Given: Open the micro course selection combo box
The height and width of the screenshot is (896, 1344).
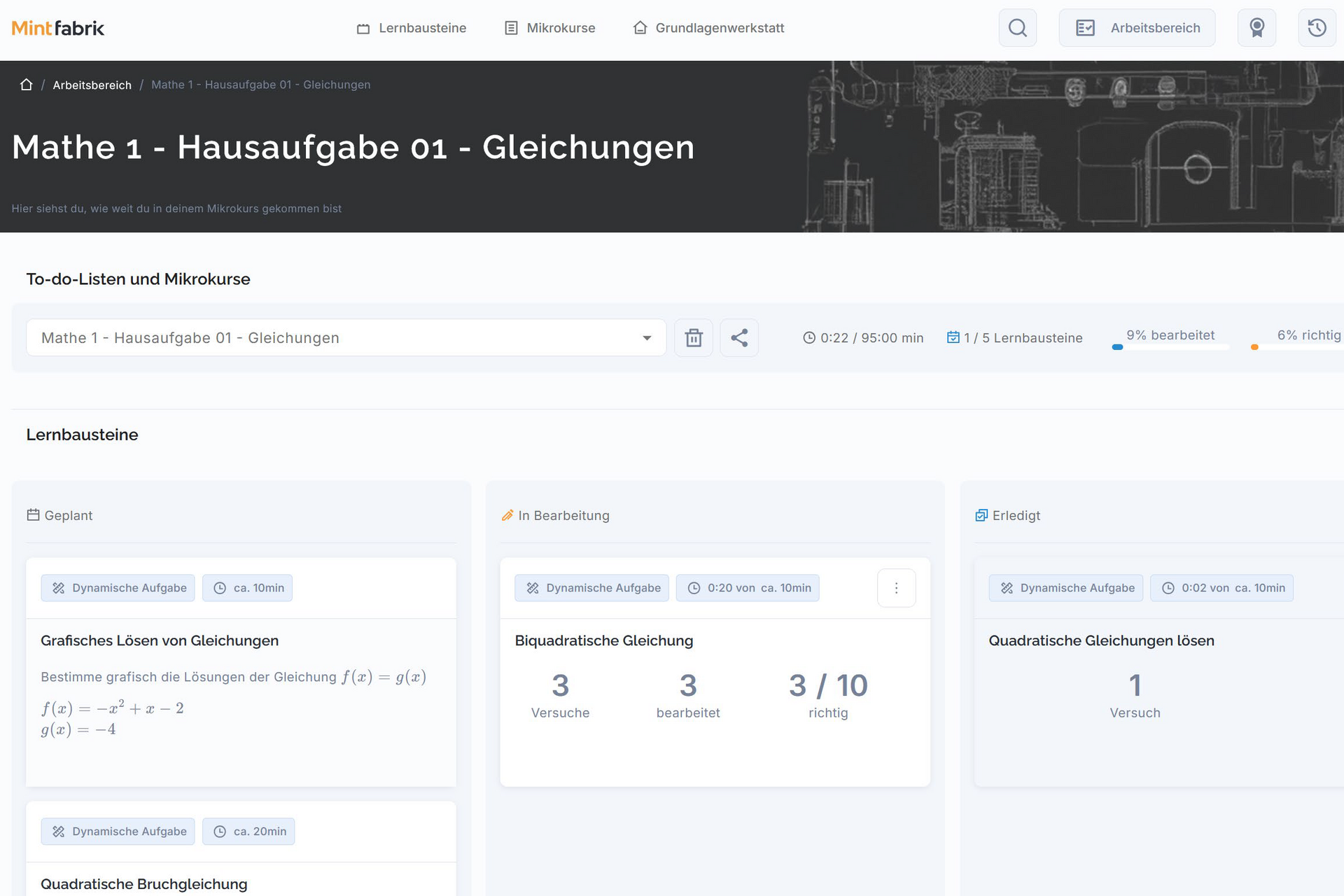Looking at the screenshot, I should [346, 338].
